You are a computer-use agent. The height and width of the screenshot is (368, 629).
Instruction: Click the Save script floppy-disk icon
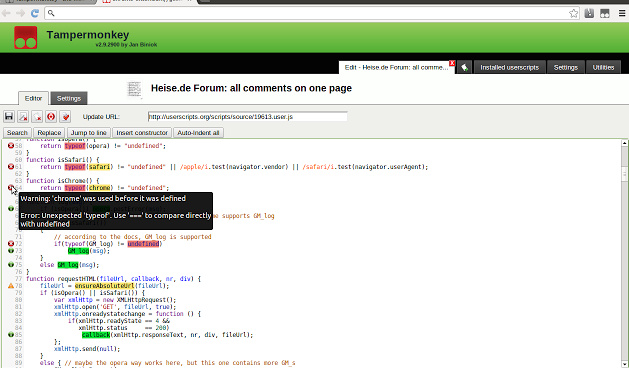tap(9, 117)
